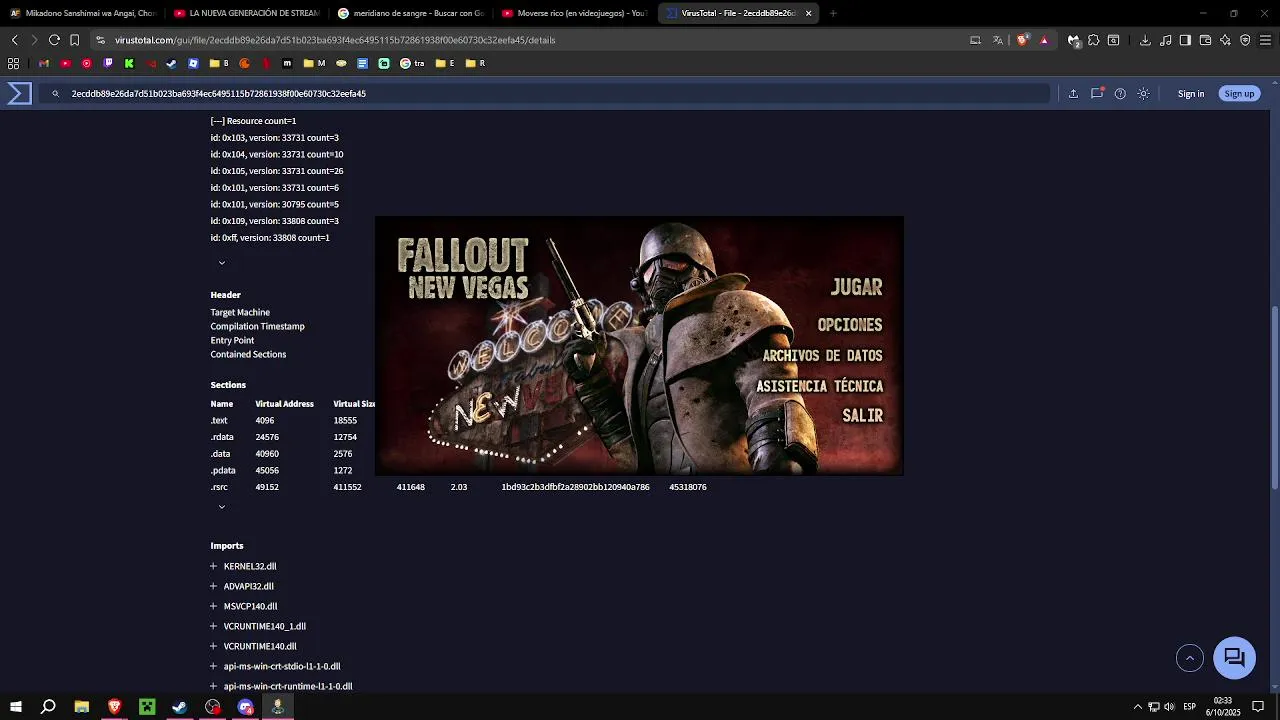Open the browser hamburger main menu
The width and height of the screenshot is (1280, 720).
(x=1265, y=40)
